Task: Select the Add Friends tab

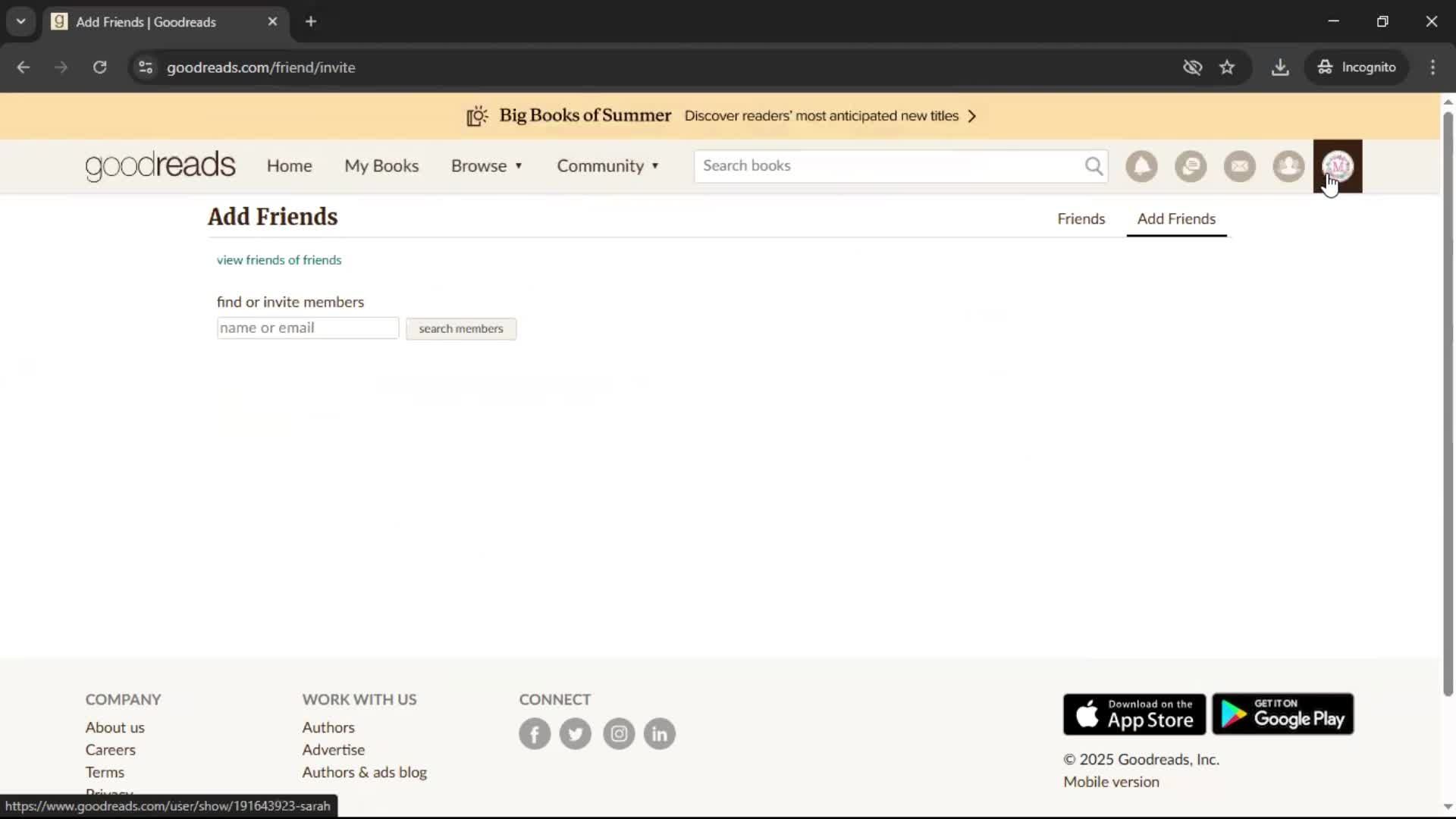Action: click(x=1176, y=219)
